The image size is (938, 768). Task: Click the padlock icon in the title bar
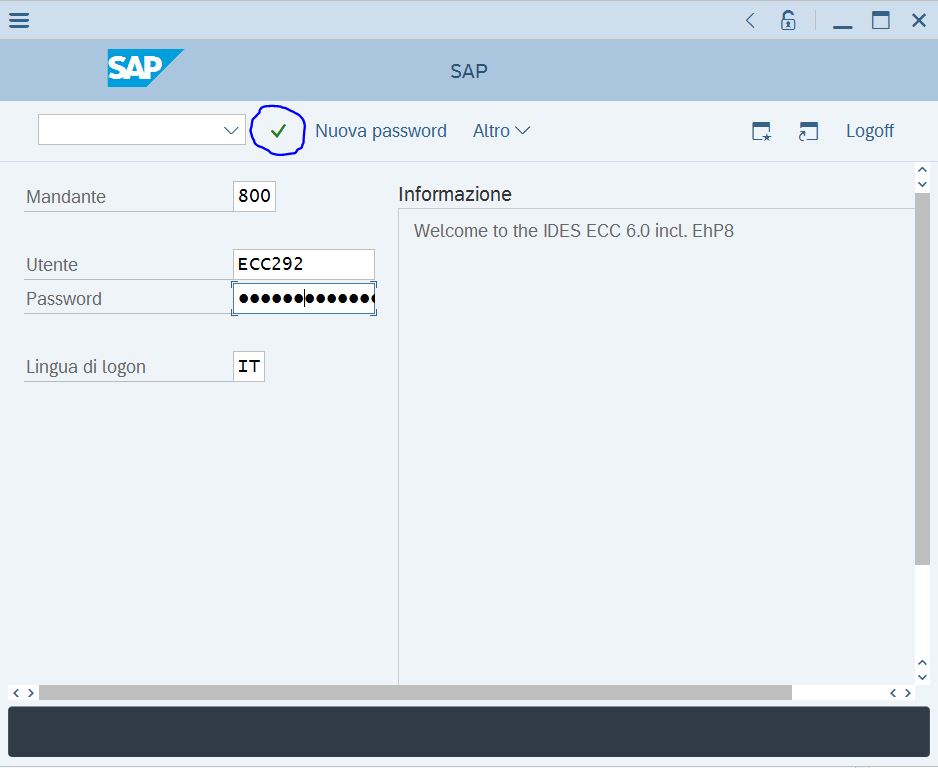(788, 20)
